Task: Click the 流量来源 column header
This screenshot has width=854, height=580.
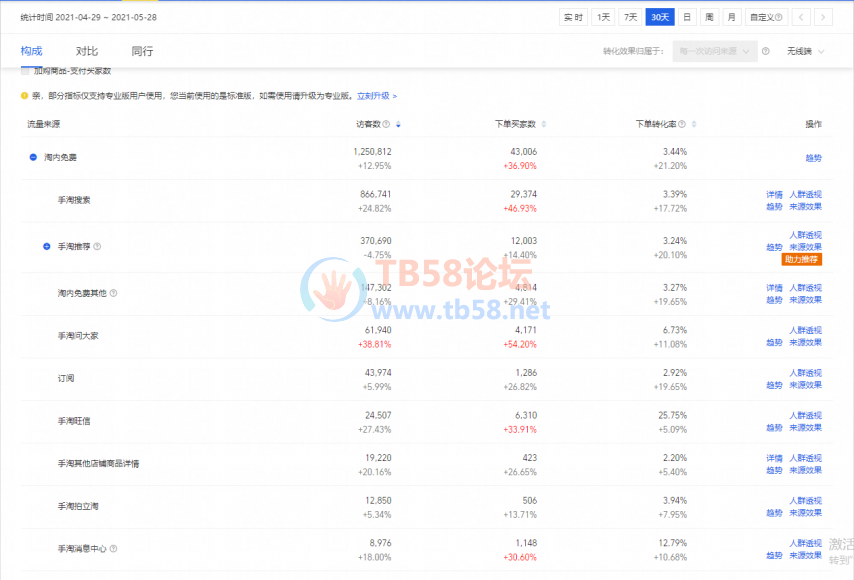Action: pos(44,124)
